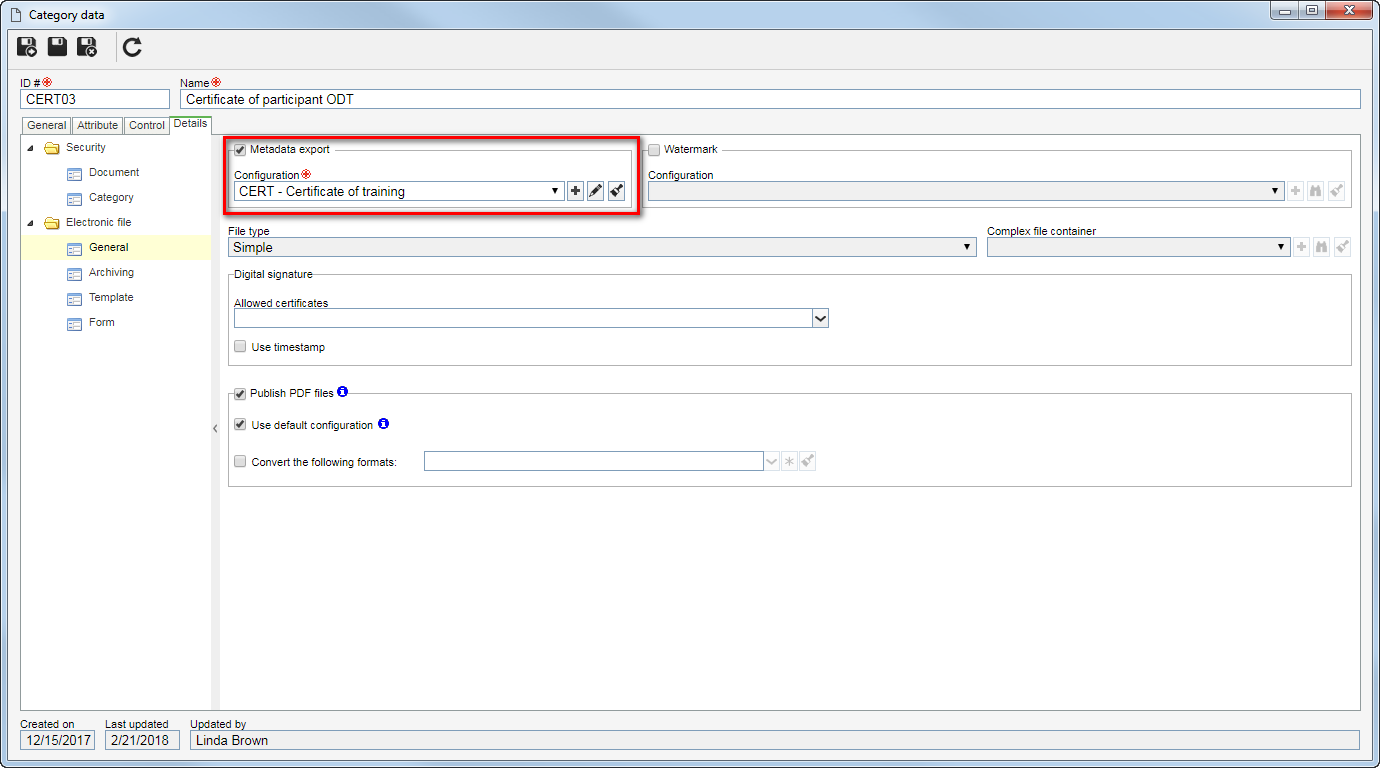Click the Save and exit icon
Viewport: 1380px width, 768px height.
[x=87, y=46]
